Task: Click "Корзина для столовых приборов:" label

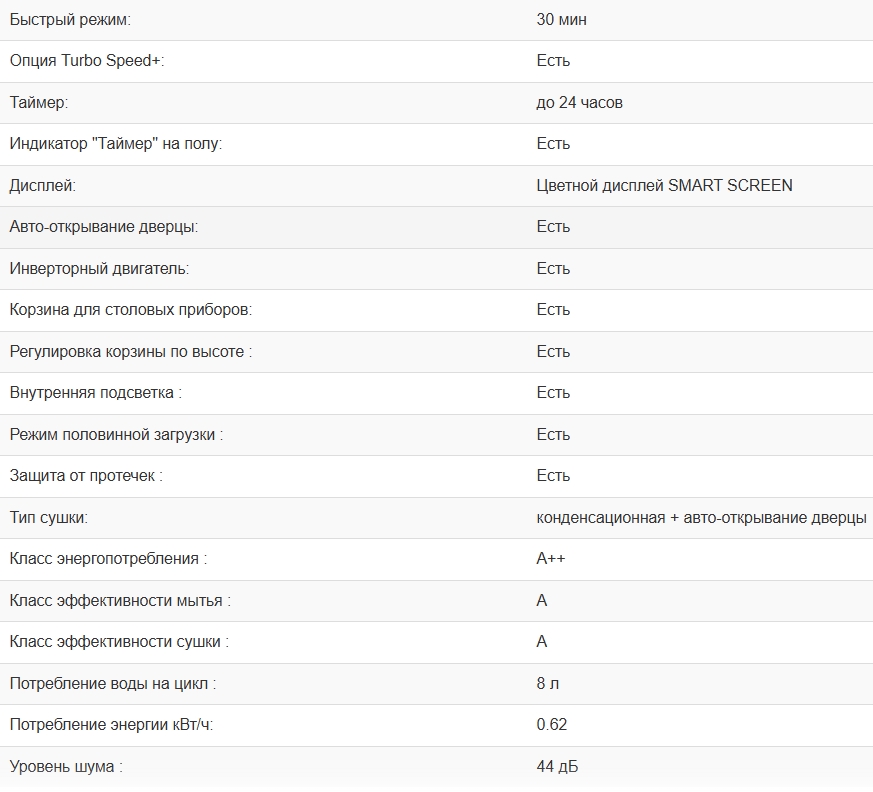Action: [131, 310]
